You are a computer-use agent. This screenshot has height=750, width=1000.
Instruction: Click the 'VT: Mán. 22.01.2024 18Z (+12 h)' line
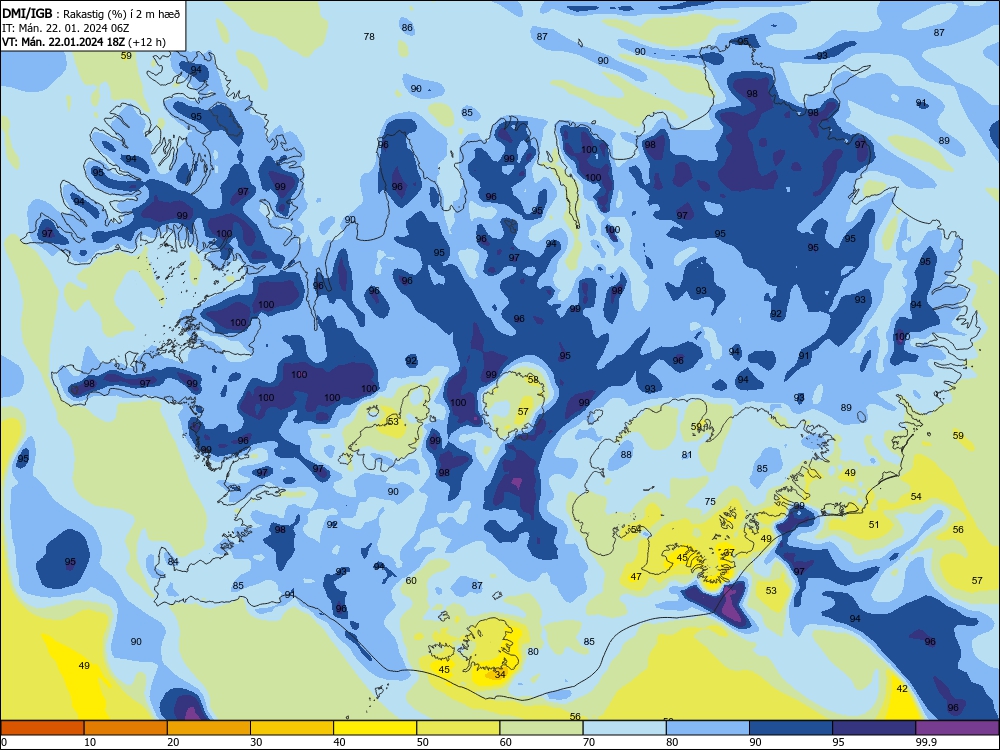point(84,42)
